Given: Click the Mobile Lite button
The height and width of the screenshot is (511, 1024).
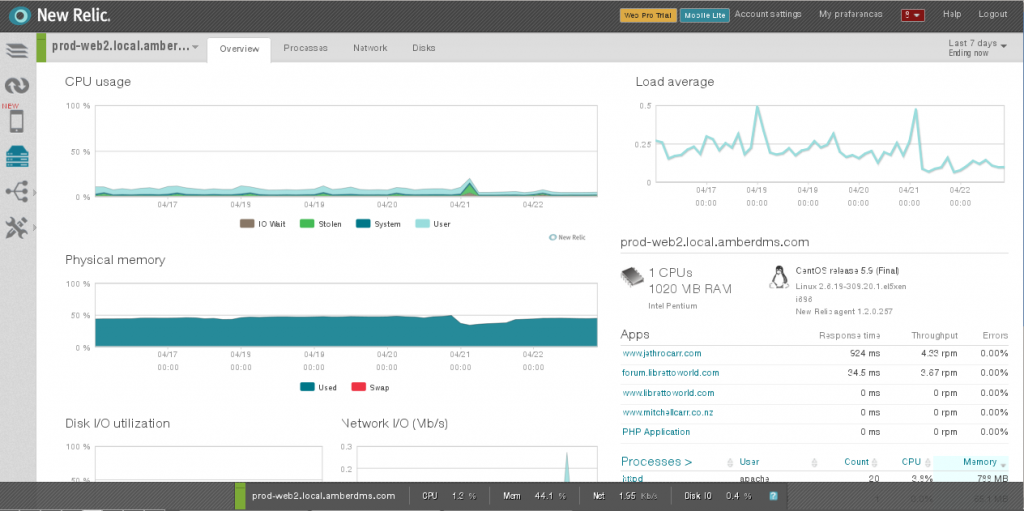Looking at the screenshot, I should click(x=705, y=15).
